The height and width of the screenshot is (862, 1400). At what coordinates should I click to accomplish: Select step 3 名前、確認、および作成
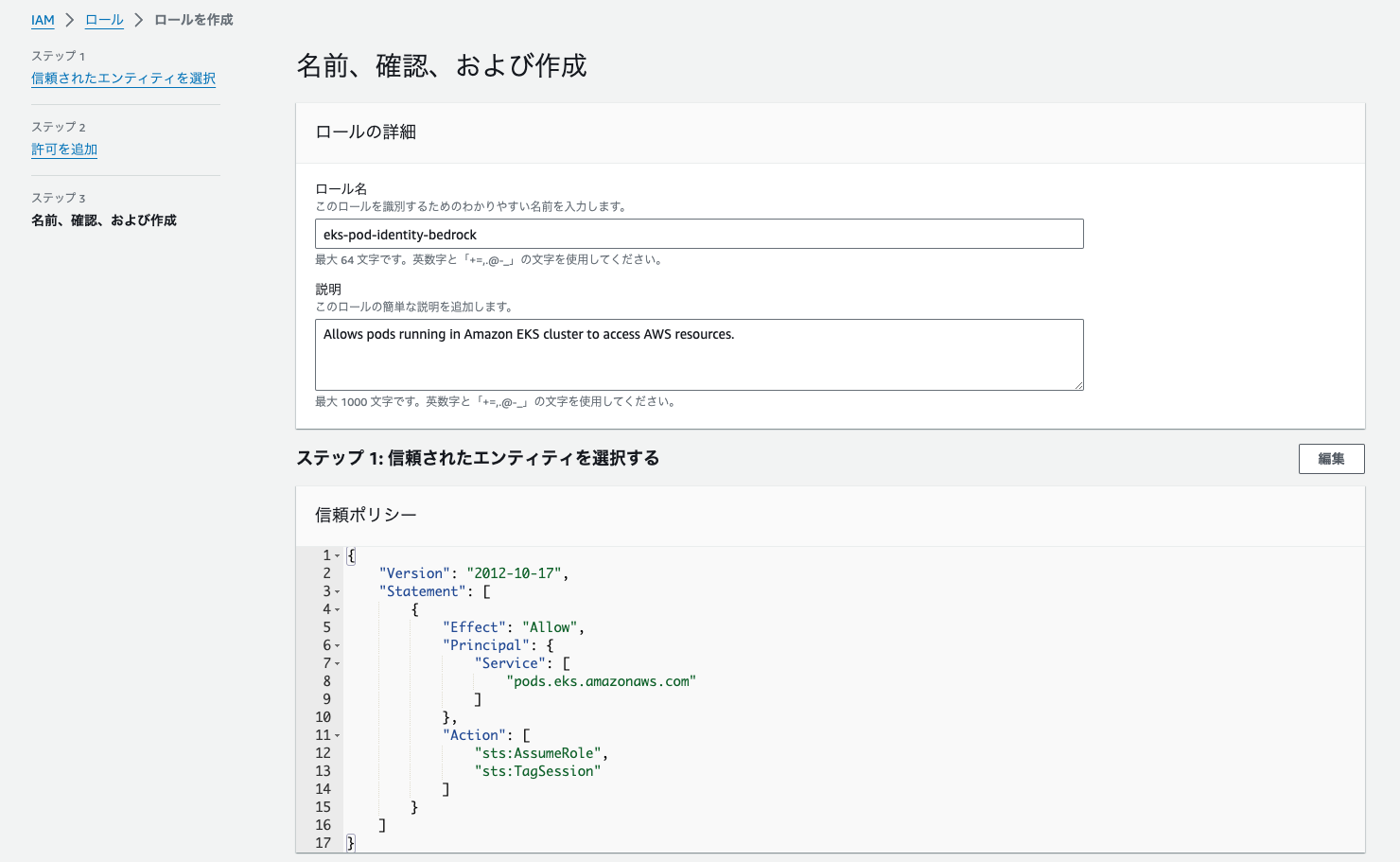coord(104,220)
